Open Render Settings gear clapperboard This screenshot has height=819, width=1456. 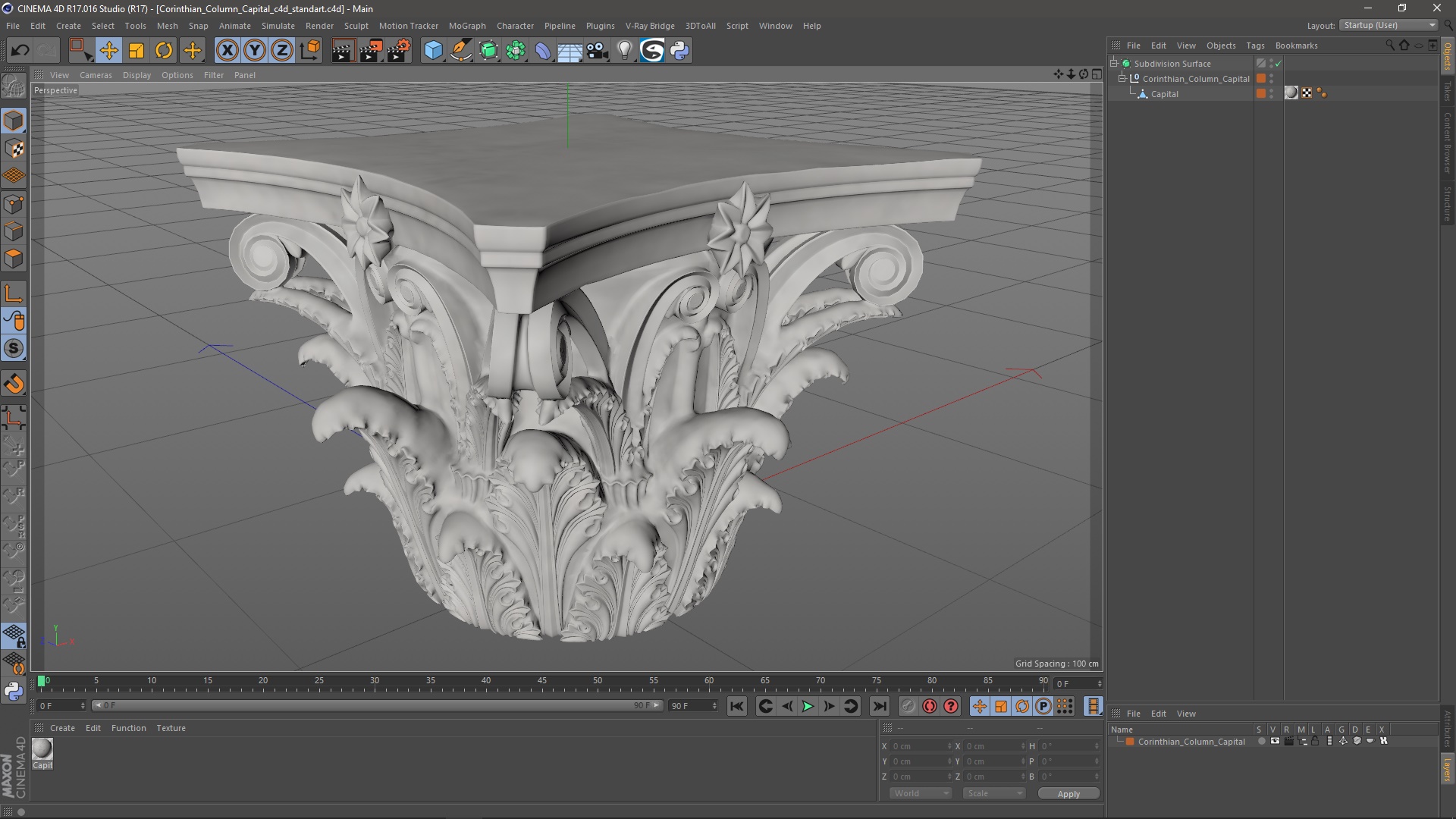(x=399, y=51)
